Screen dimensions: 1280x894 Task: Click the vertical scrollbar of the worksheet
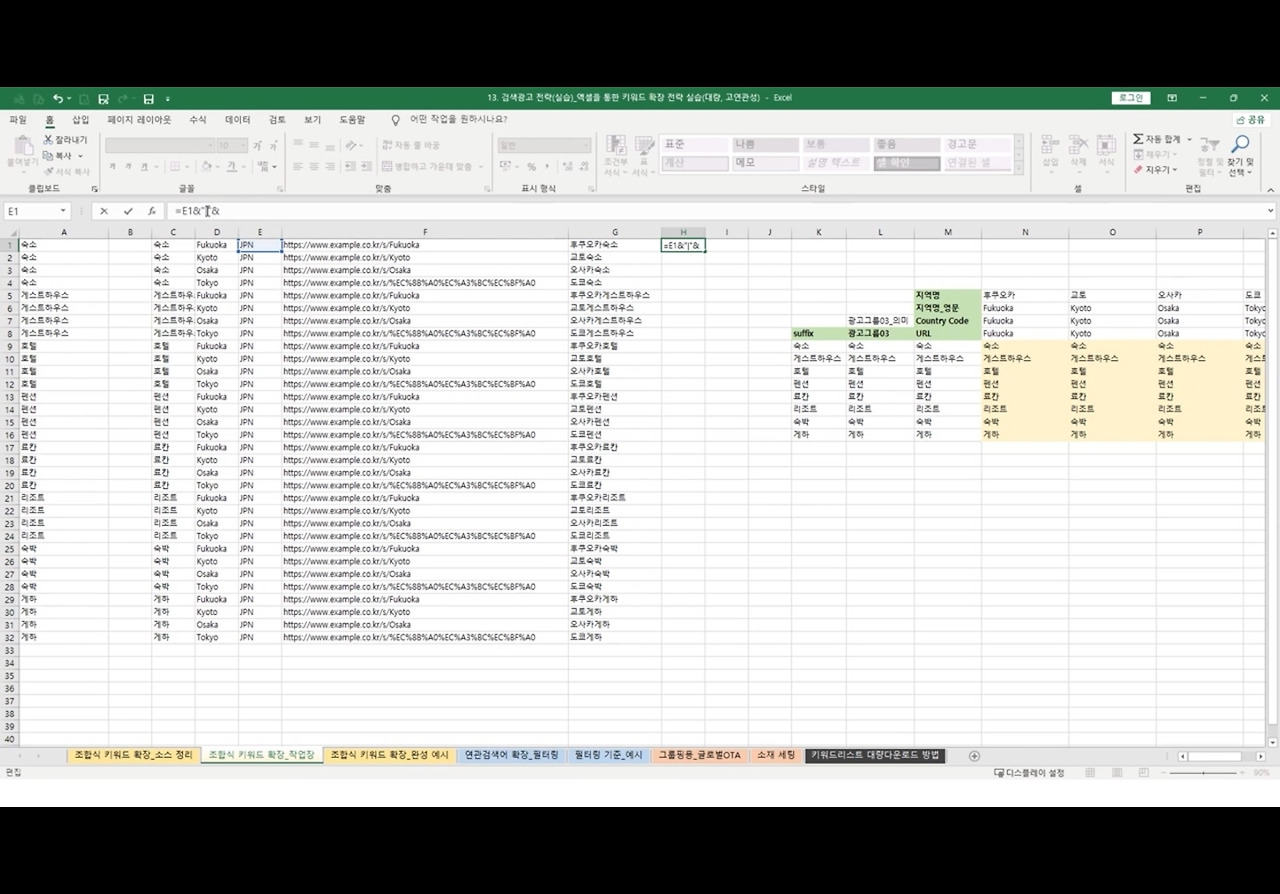point(1272,480)
